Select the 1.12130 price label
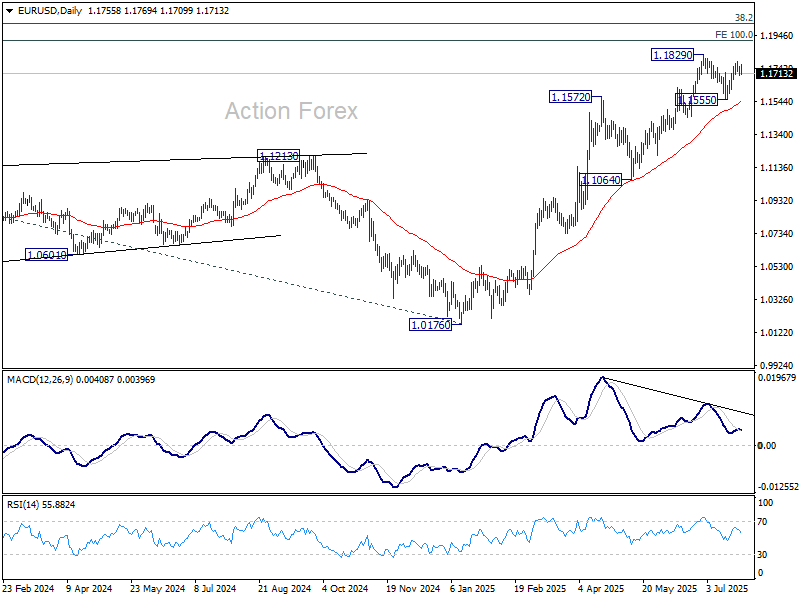800x600 pixels. (278, 156)
